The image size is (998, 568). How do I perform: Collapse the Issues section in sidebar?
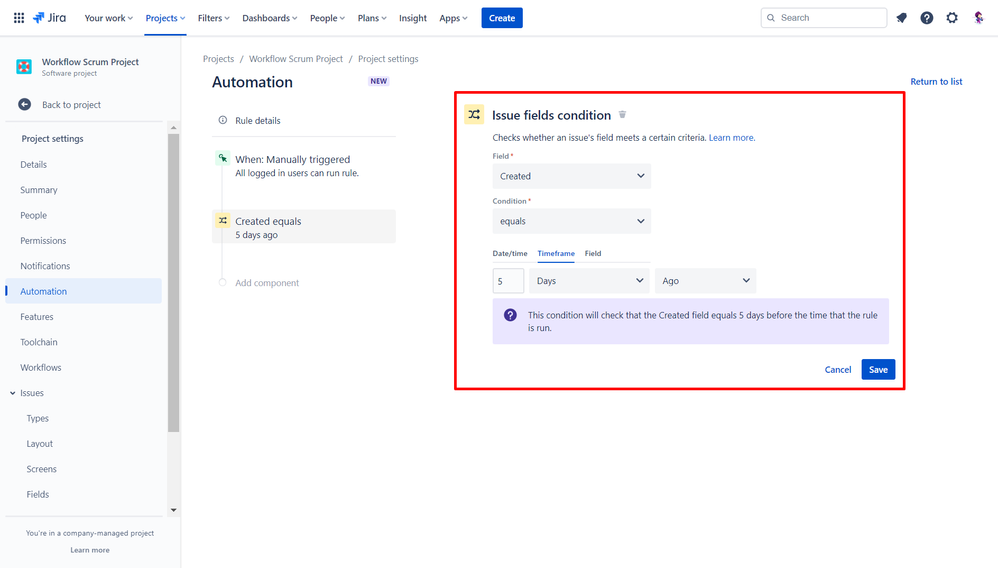pyautogui.click(x=13, y=393)
